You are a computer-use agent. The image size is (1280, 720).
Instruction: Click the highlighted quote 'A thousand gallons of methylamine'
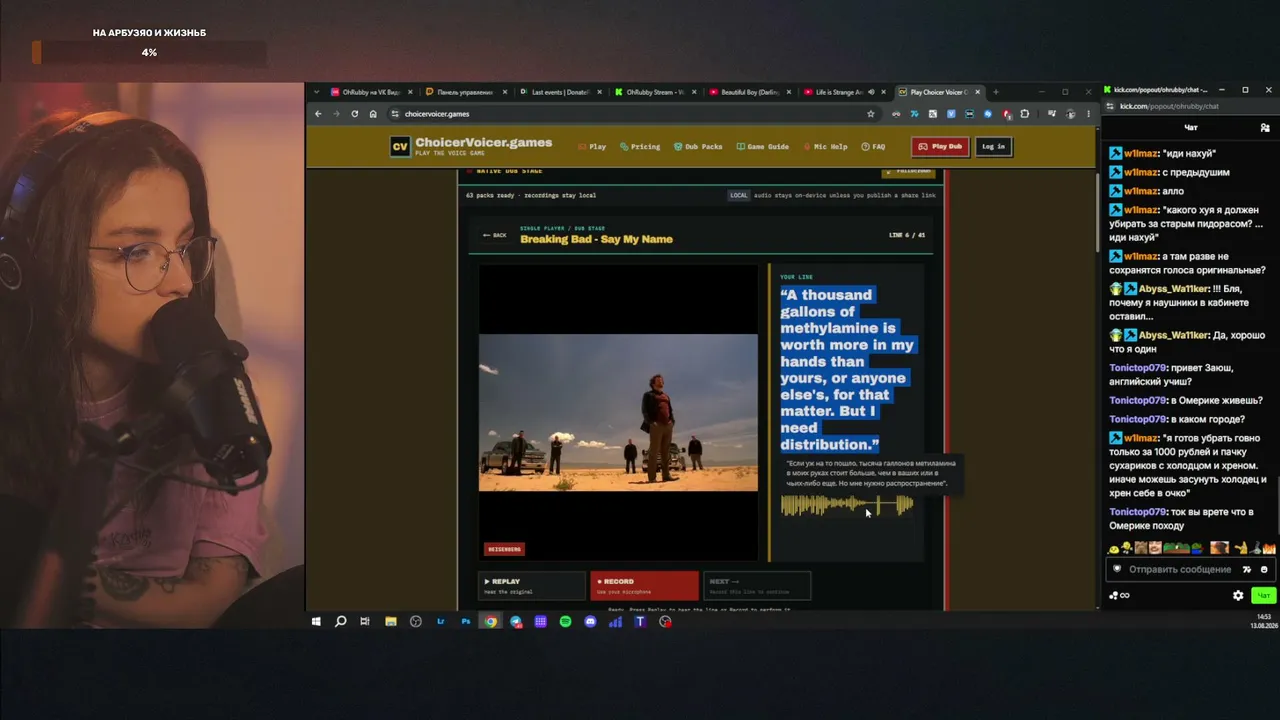(x=847, y=369)
